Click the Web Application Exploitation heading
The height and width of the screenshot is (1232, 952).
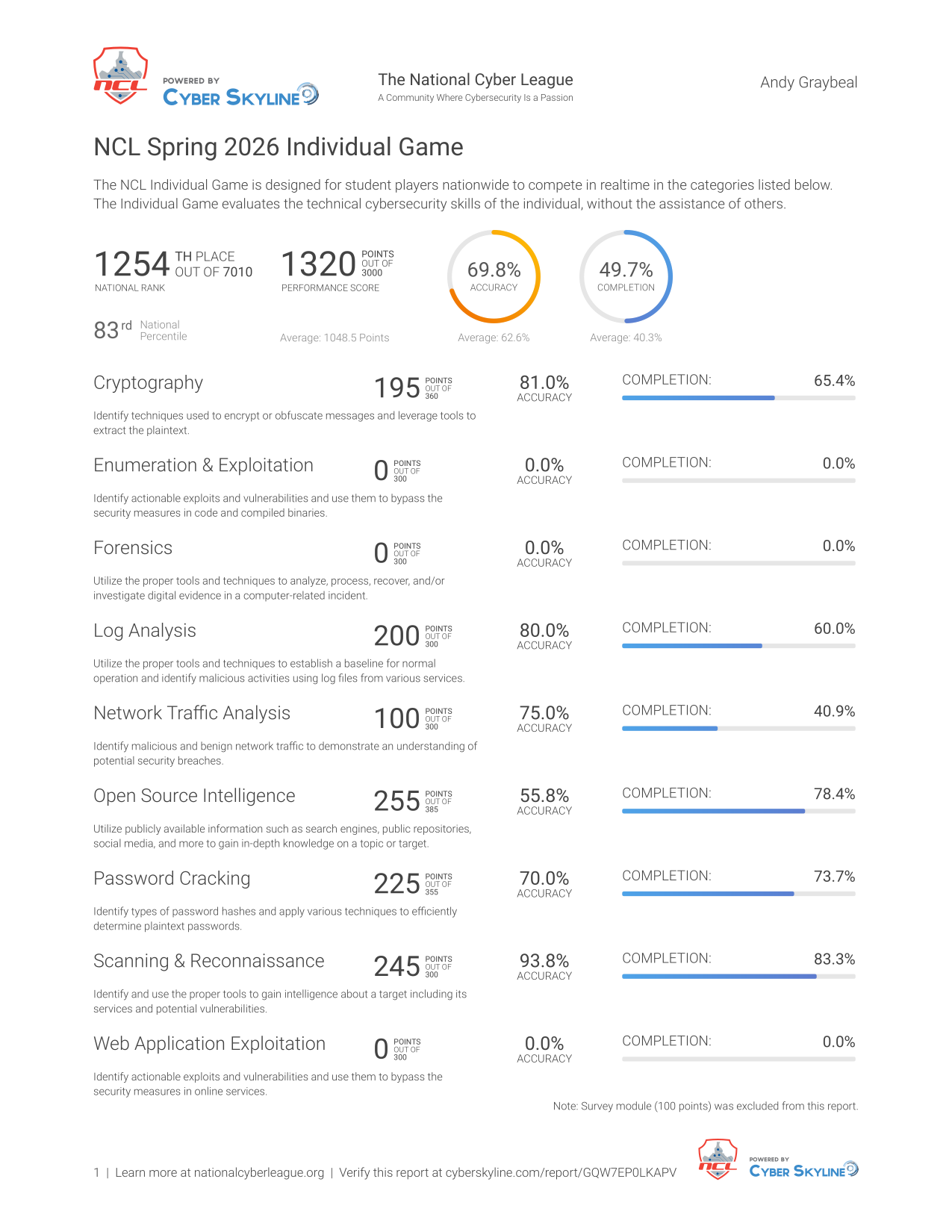coord(210,1044)
